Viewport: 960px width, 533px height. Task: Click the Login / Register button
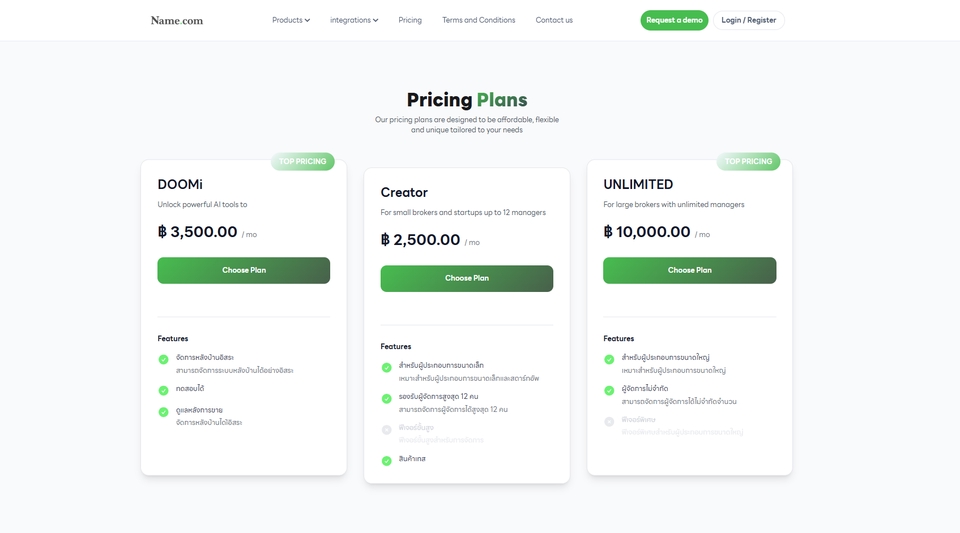(x=749, y=20)
